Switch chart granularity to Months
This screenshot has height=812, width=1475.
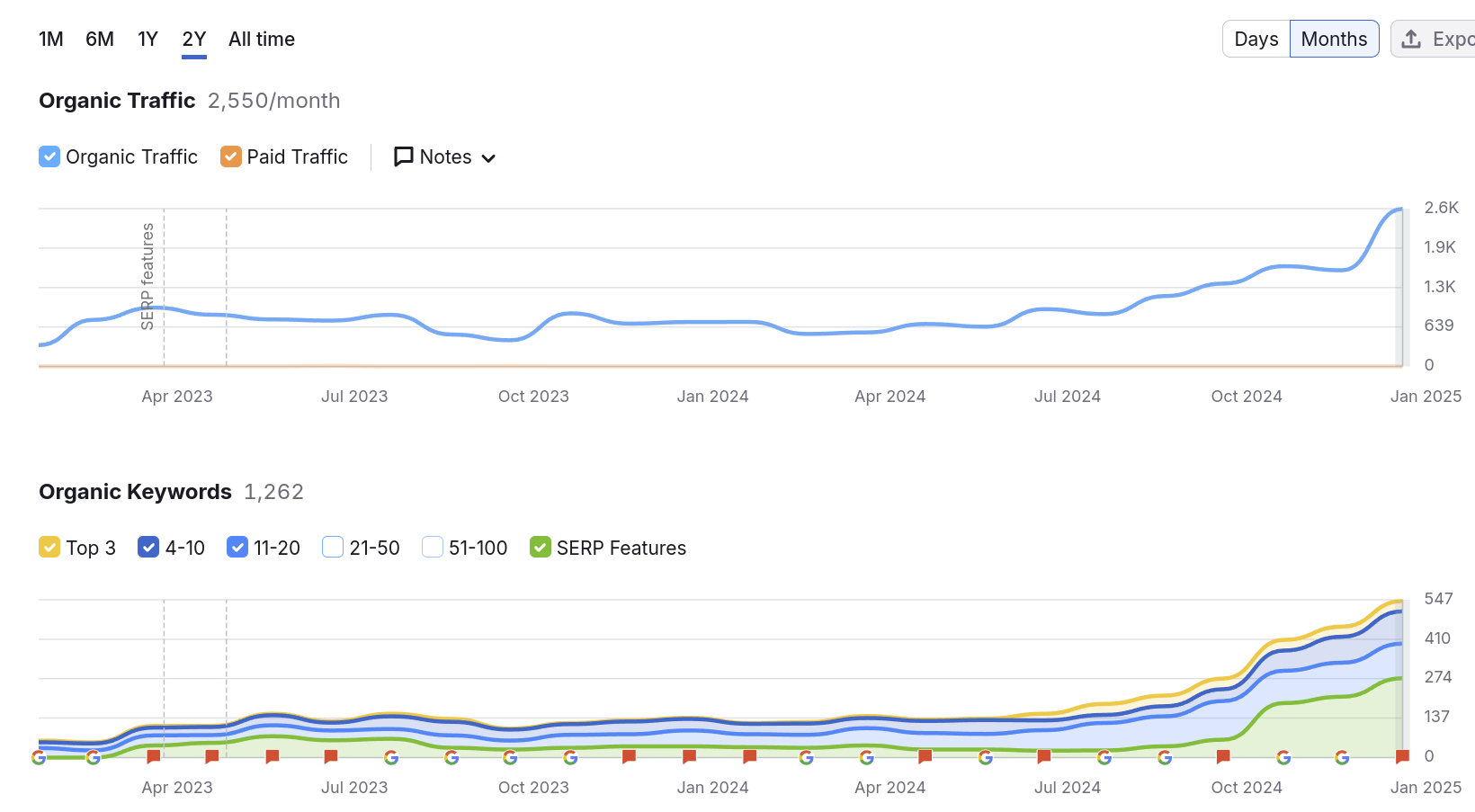coord(1335,39)
